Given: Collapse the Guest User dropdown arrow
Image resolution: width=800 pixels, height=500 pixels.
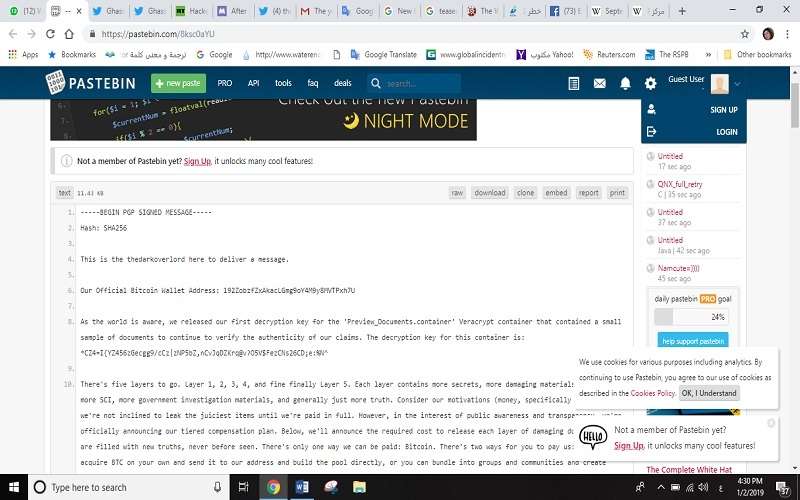Looking at the screenshot, I should click(737, 84).
